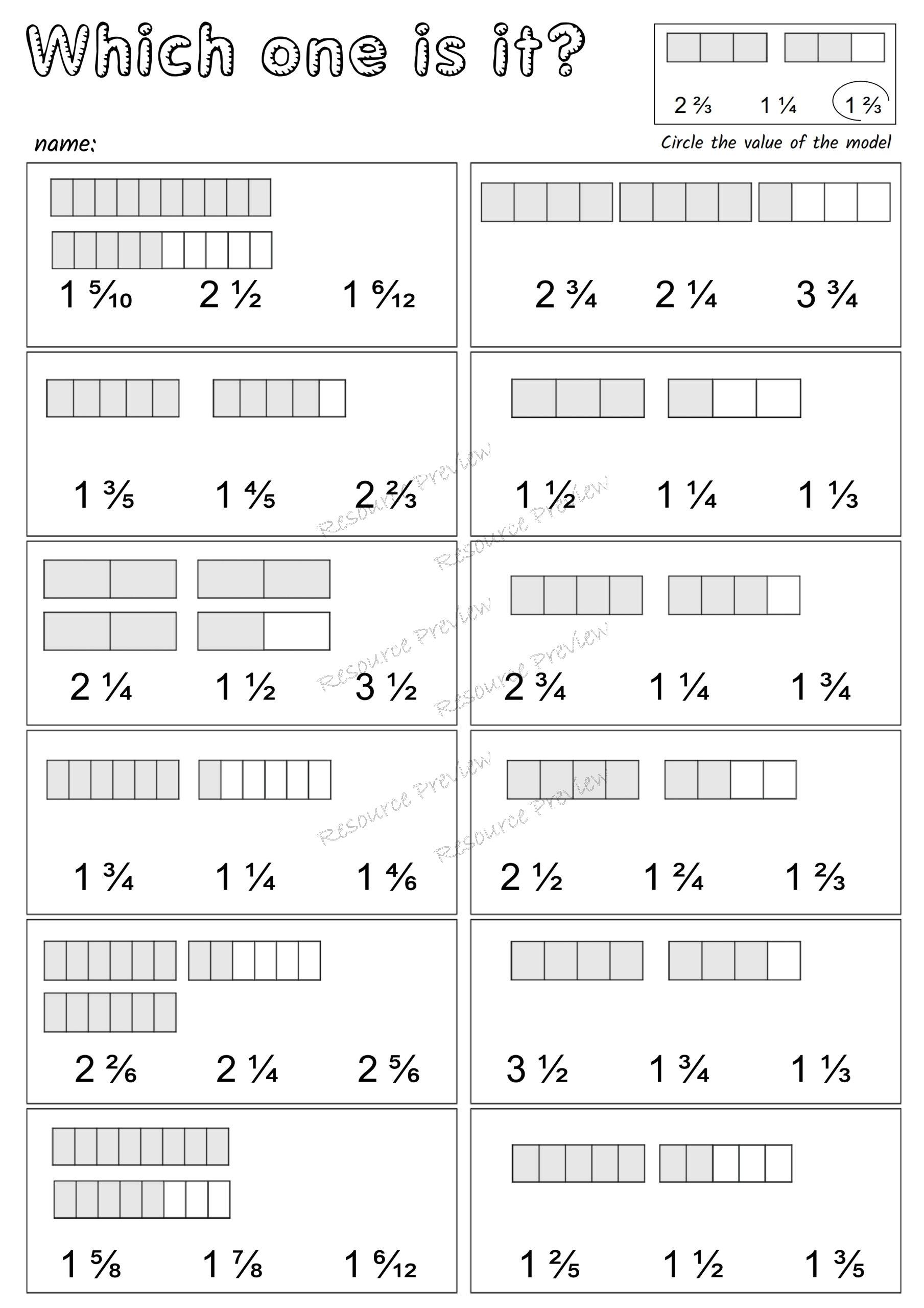Screen dimensions: 924x1308
Task: Click the "name:" field label
Action: 65,144
